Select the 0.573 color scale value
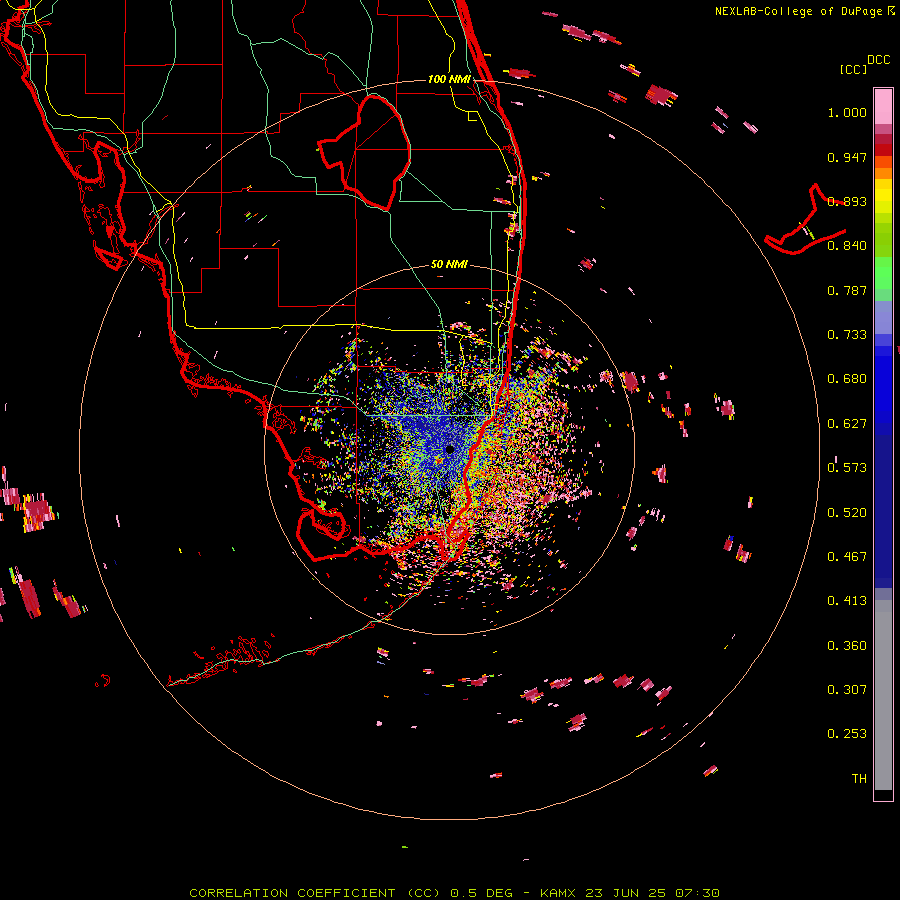Screen dimensions: 900x900 click(847, 468)
